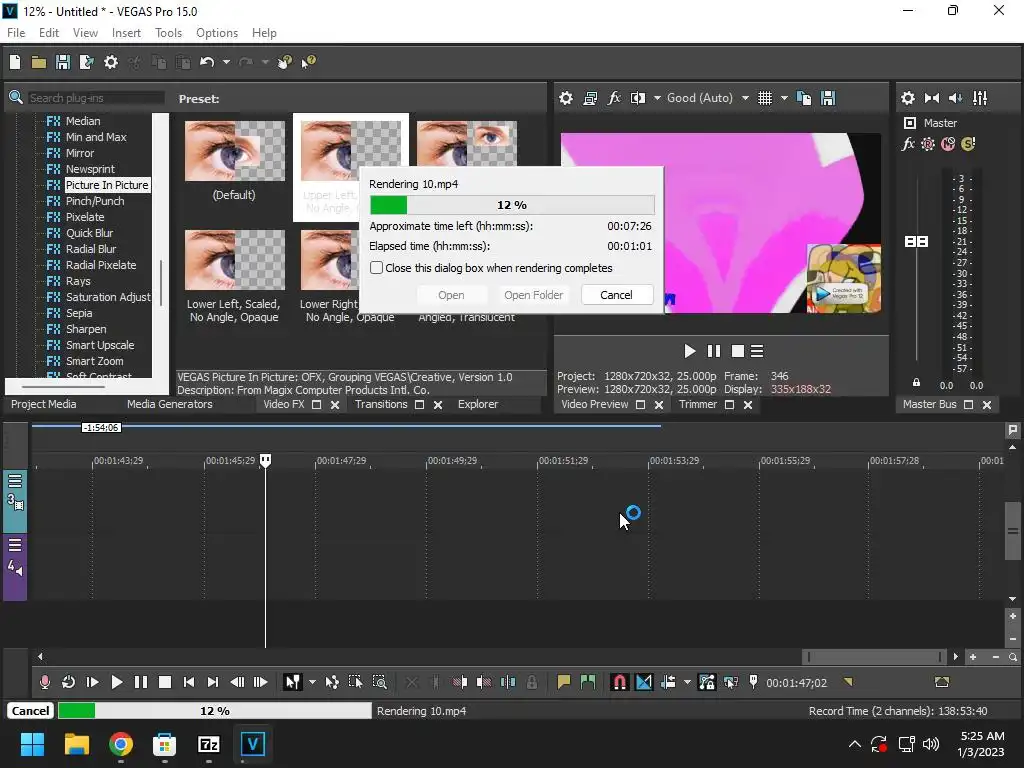Viewport: 1024px width, 768px height.
Task: Open the Undo history dropdown arrow
Action: tap(226, 62)
